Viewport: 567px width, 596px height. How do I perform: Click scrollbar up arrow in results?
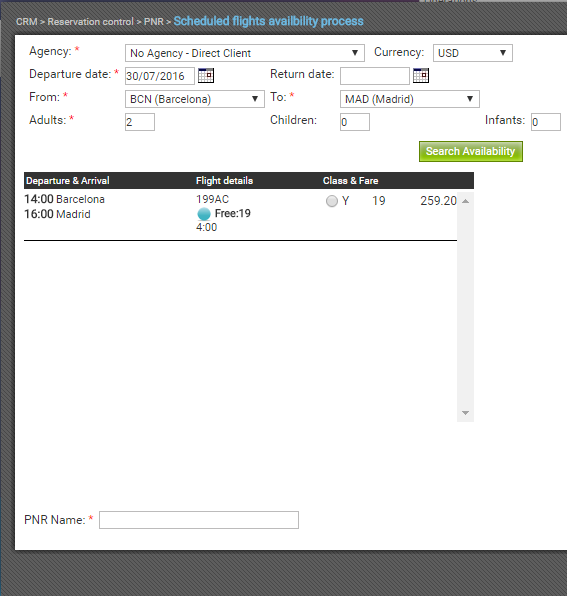(x=465, y=201)
